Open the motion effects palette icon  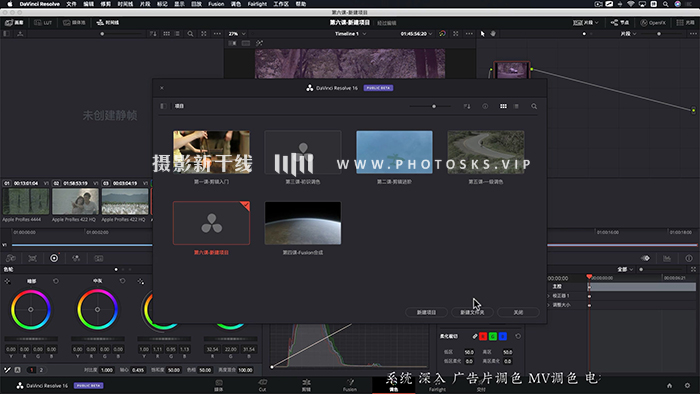pyautogui.click(x=99, y=258)
